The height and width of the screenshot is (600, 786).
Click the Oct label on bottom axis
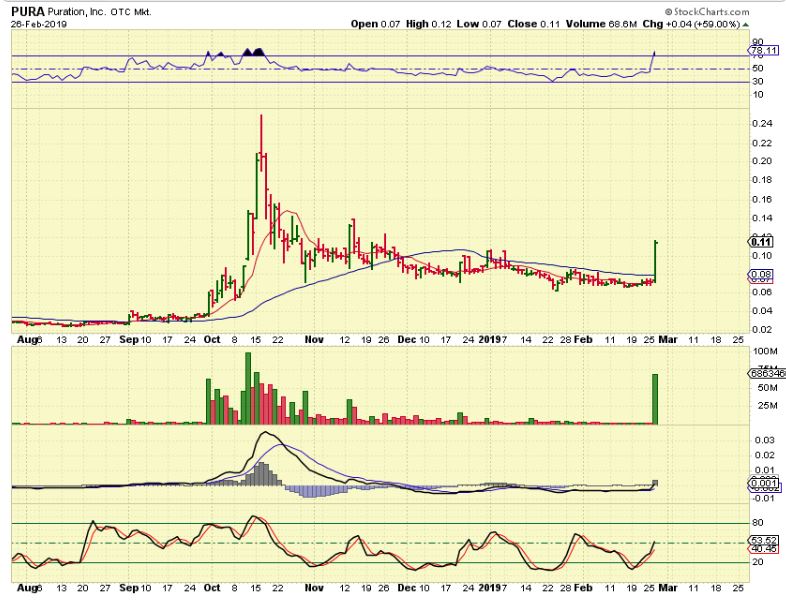pyautogui.click(x=212, y=588)
